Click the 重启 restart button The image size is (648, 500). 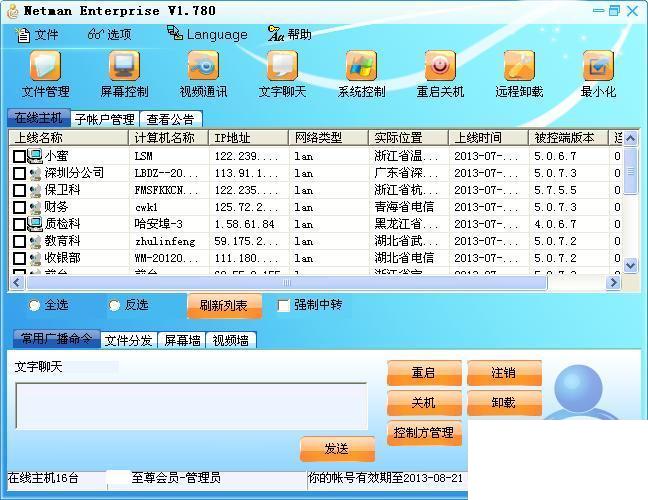(424, 373)
